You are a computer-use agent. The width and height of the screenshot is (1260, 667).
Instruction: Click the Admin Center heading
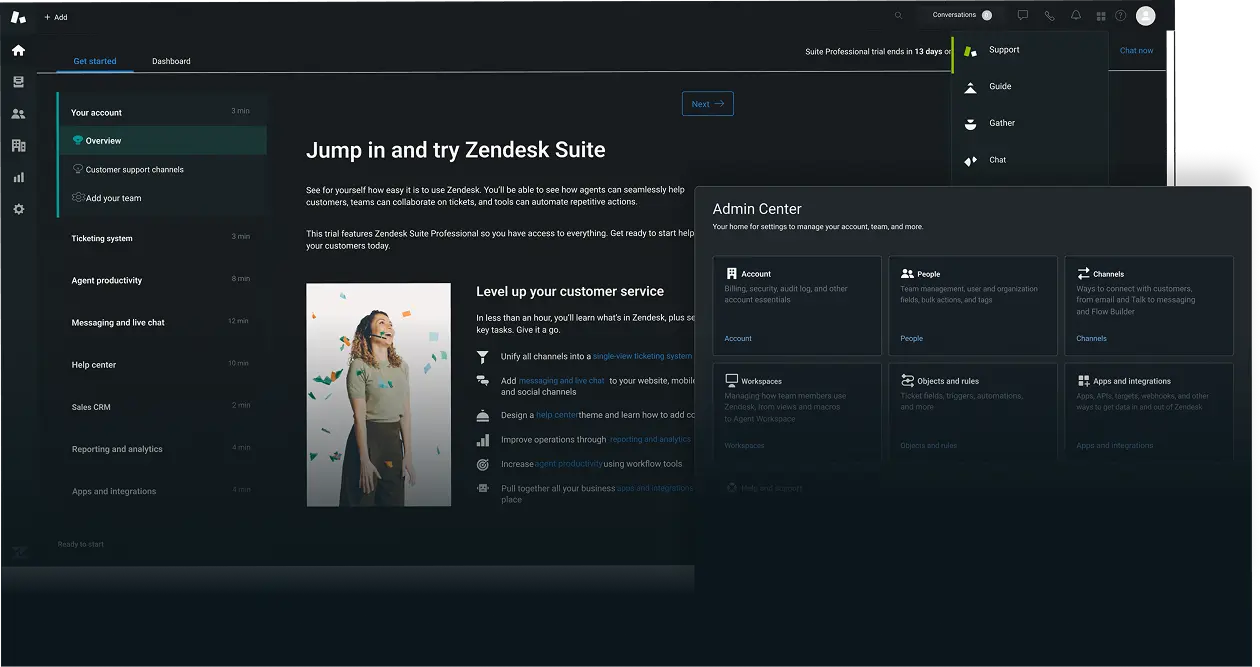757,209
